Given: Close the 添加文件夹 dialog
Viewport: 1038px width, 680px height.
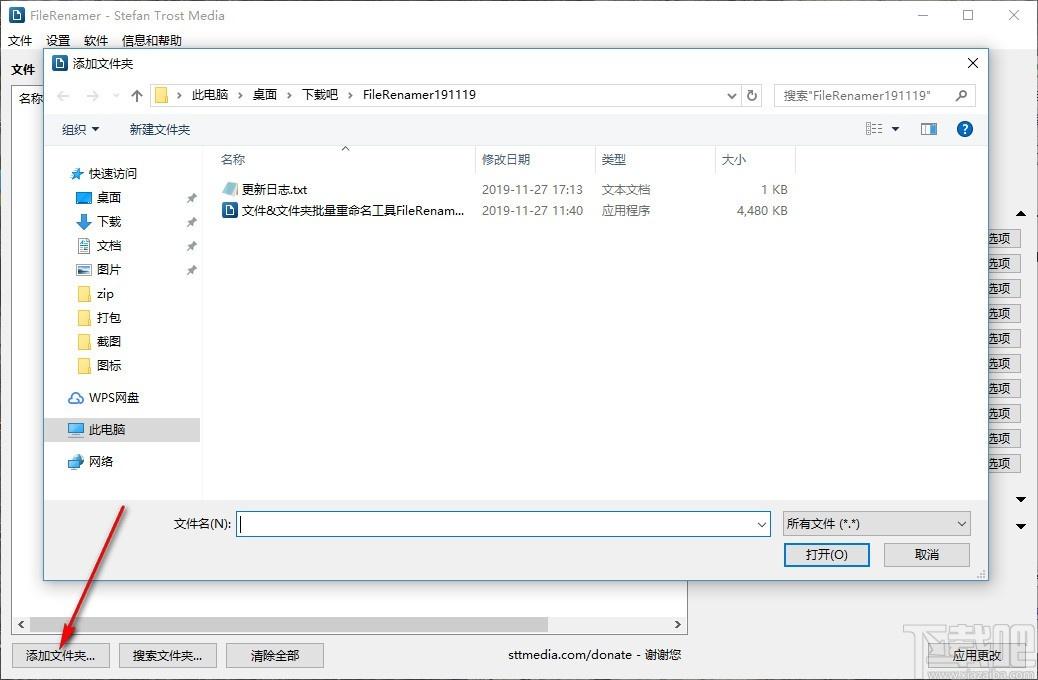Looking at the screenshot, I should pyautogui.click(x=972, y=63).
